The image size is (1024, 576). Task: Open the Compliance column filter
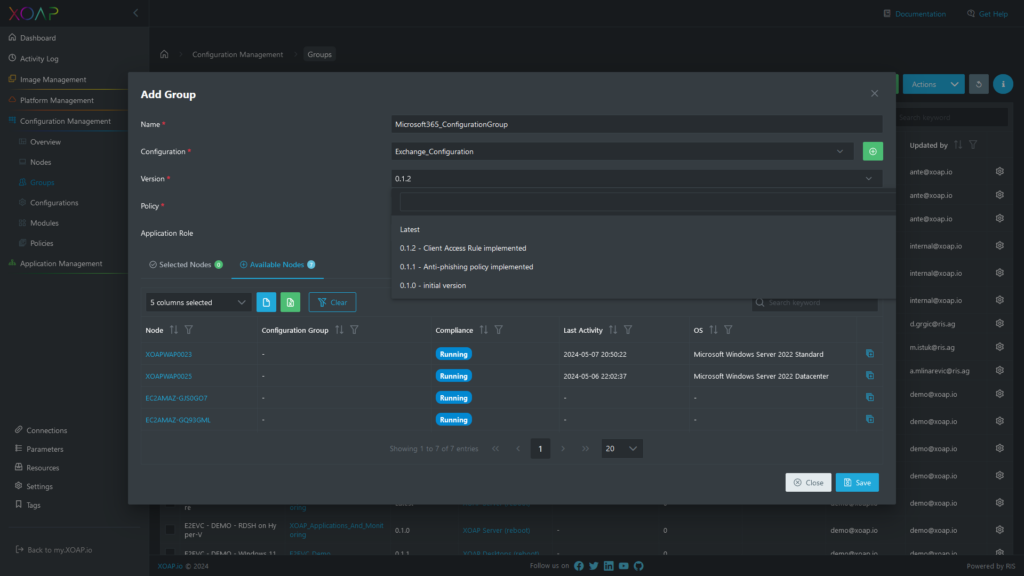pos(499,330)
